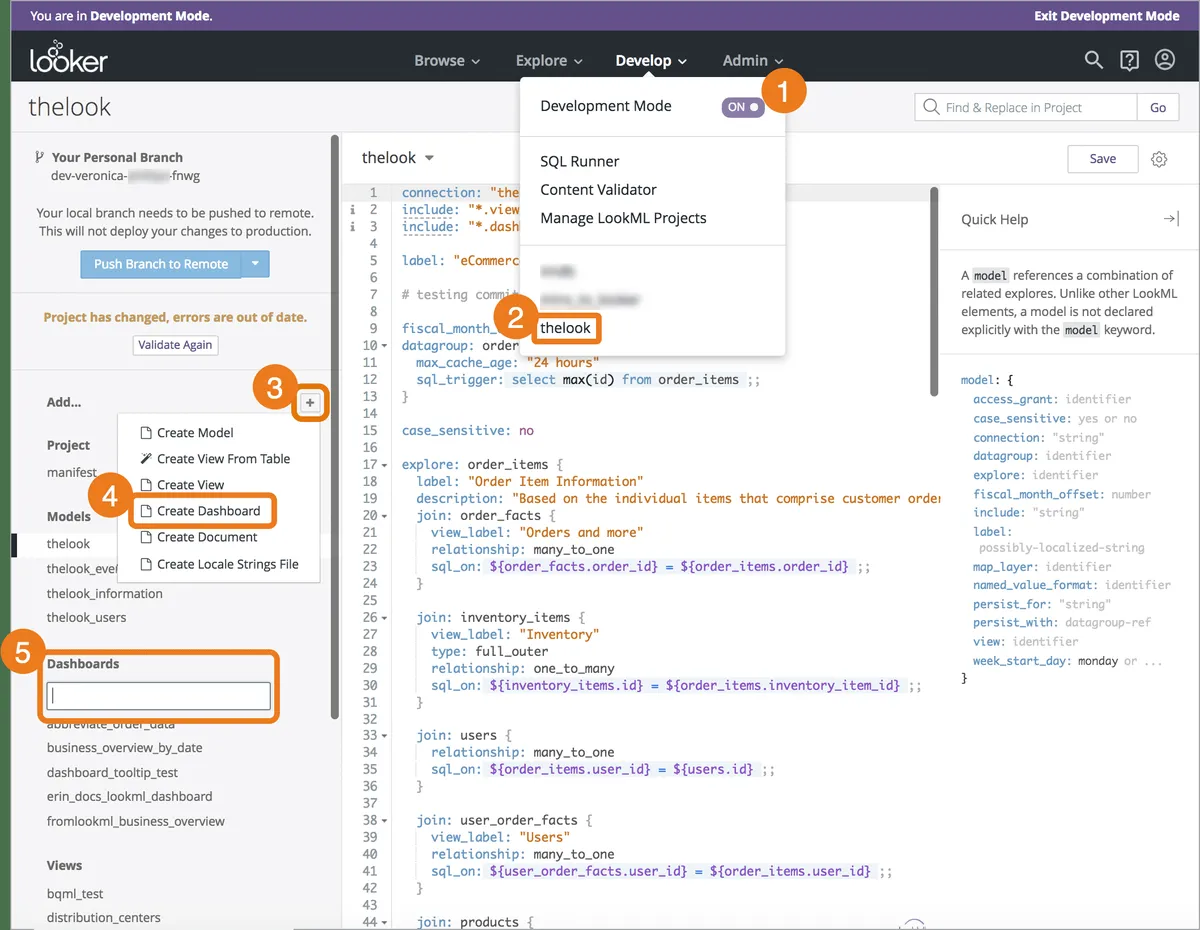Screen dimensions: 1200x930
Task: Open the settings gear next to Save
Action: pos(1159,159)
